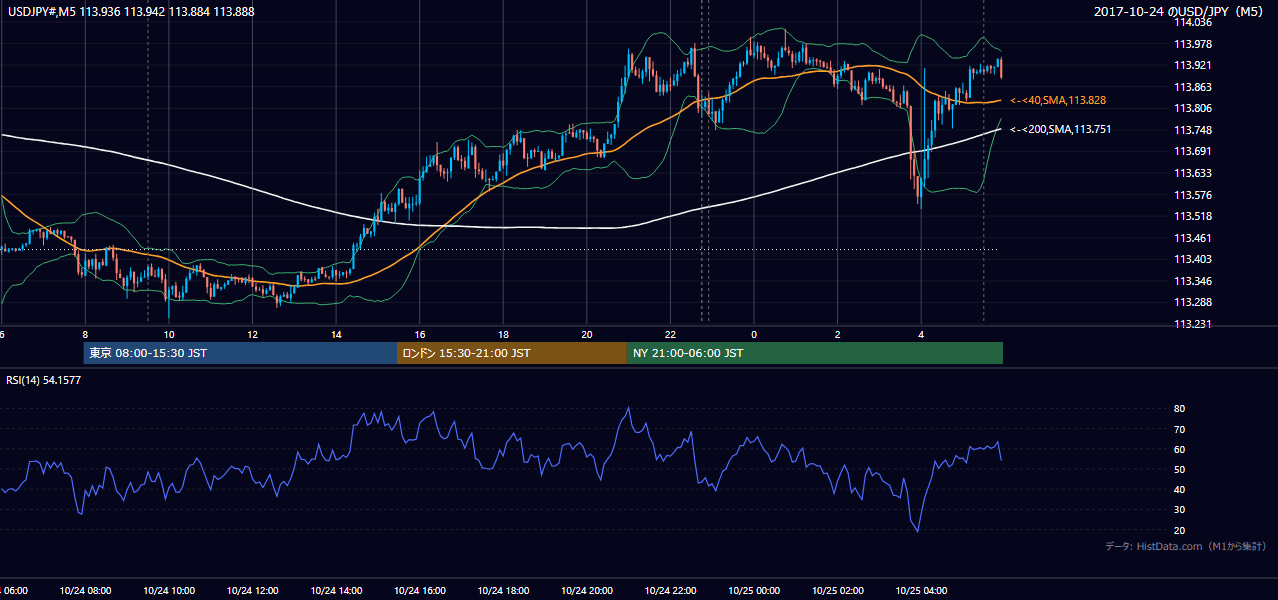Click RSI scale value 70
Viewport: 1278px width, 600px height.
pyautogui.click(x=1179, y=429)
